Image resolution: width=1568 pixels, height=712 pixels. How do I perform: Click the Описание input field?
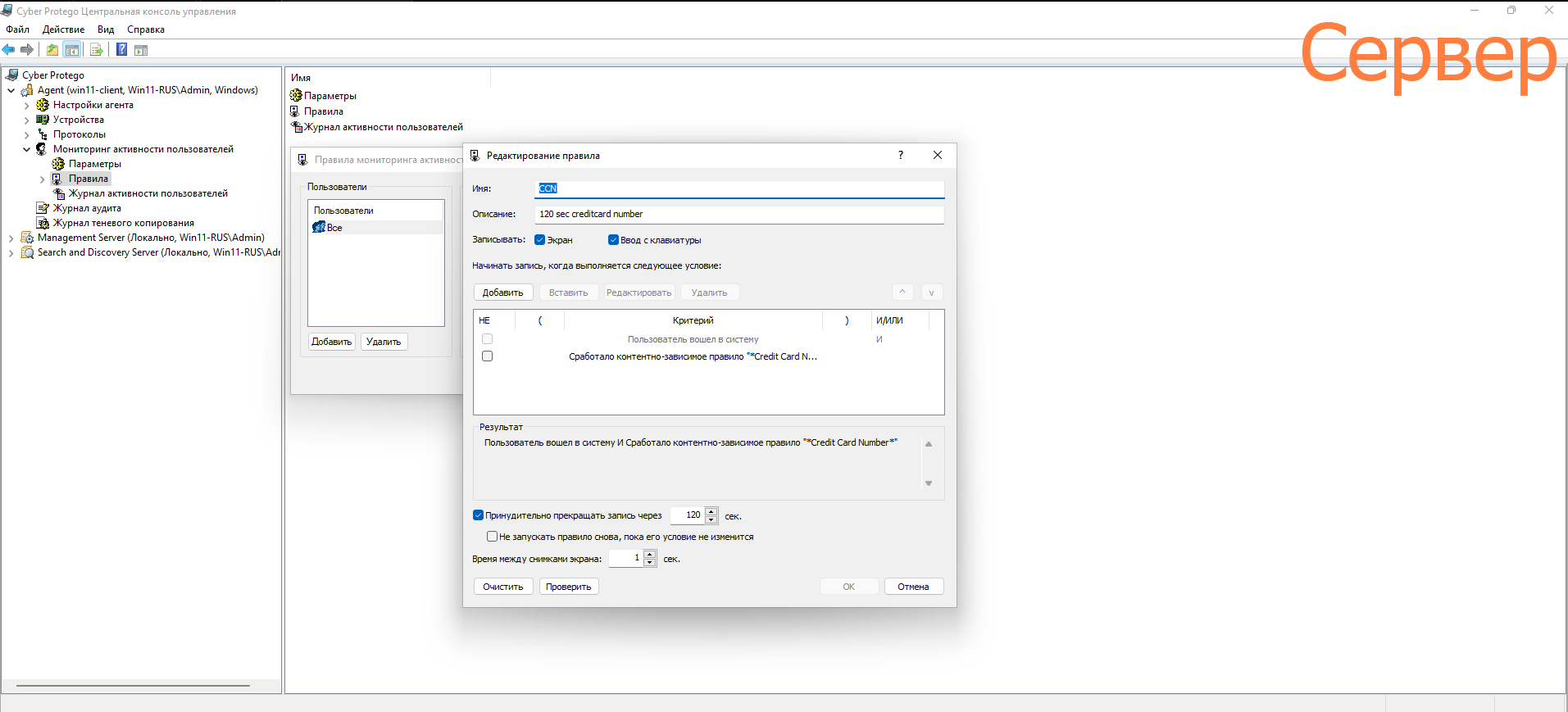point(740,214)
